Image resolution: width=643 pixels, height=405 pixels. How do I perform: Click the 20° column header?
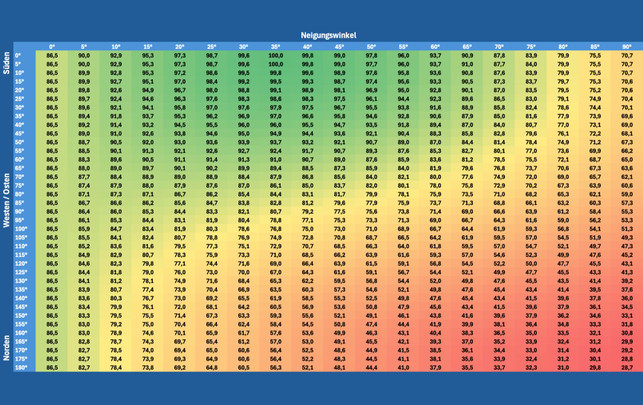coord(180,47)
